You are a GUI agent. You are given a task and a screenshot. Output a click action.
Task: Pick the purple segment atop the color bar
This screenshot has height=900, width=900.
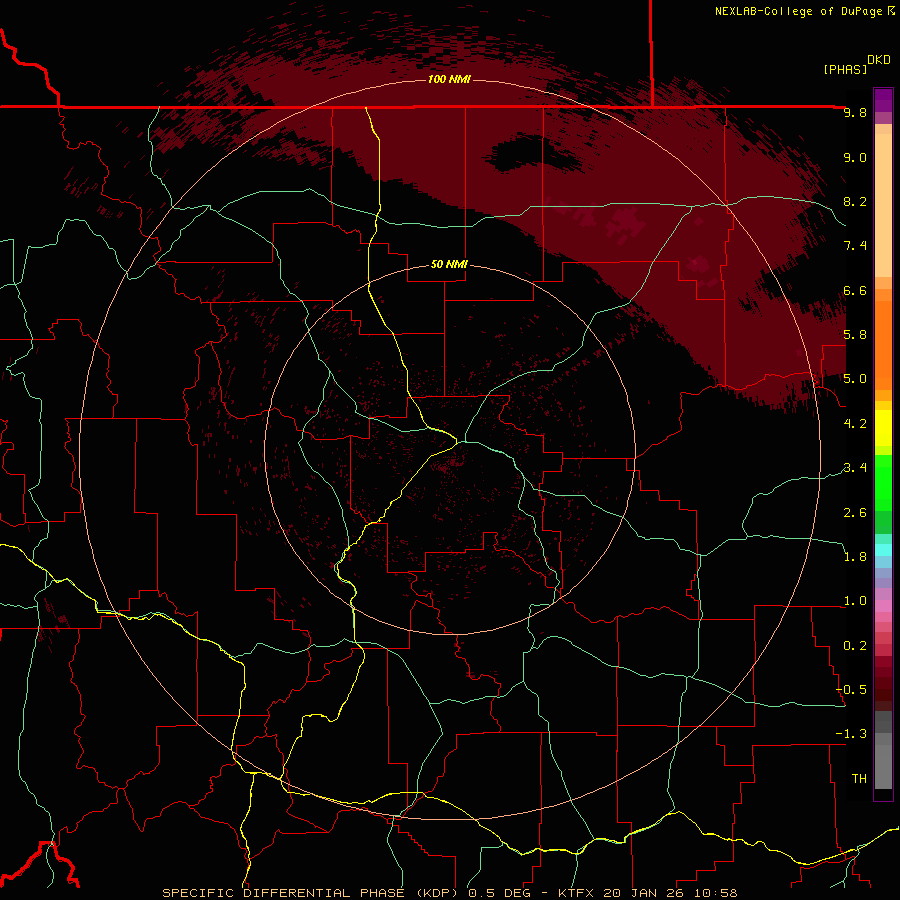(x=883, y=100)
